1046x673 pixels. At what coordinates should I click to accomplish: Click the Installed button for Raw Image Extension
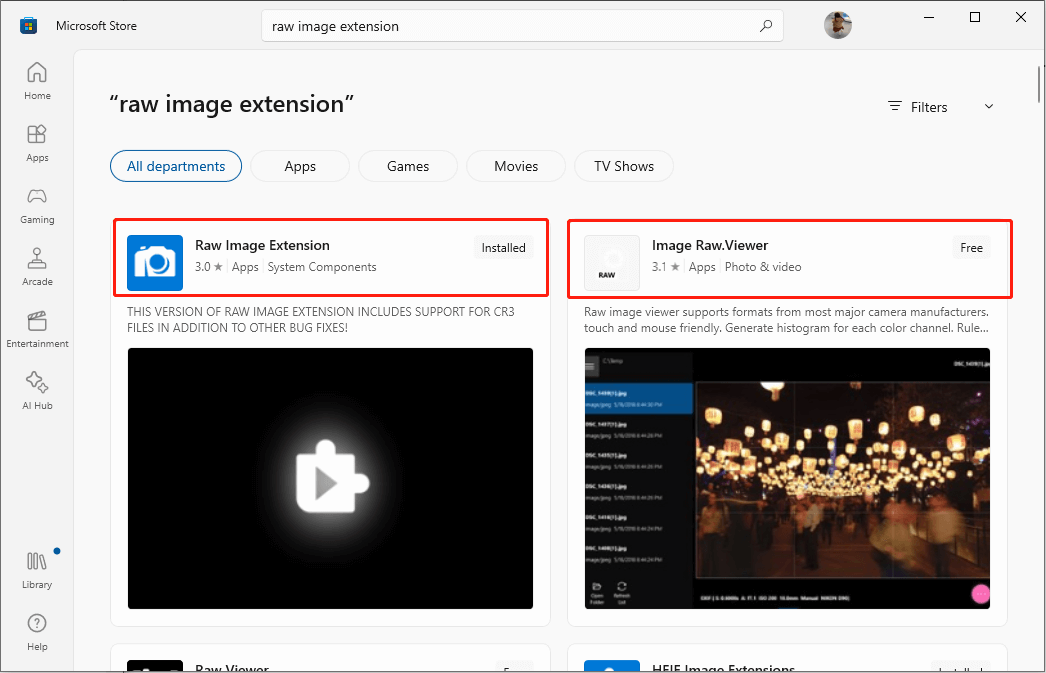click(504, 247)
